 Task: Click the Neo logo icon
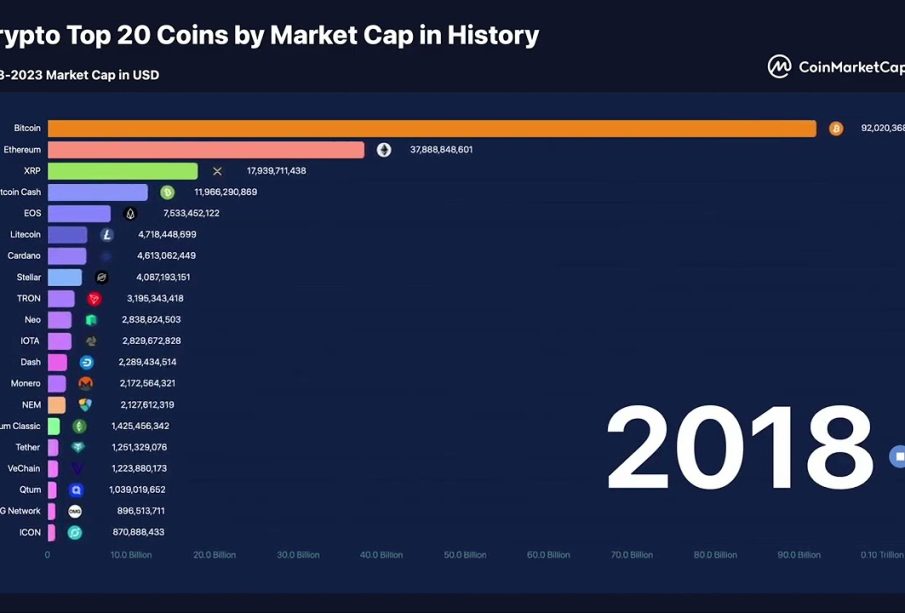pyautogui.click(x=91, y=320)
